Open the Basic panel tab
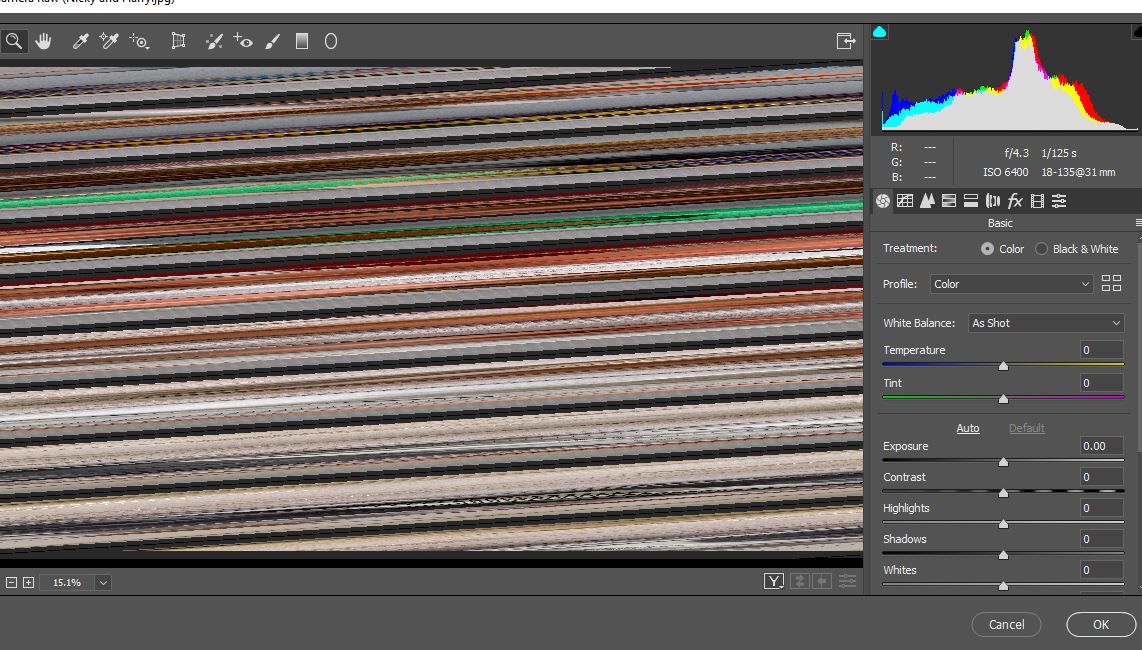Screen dimensions: 1142x650 [883, 201]
